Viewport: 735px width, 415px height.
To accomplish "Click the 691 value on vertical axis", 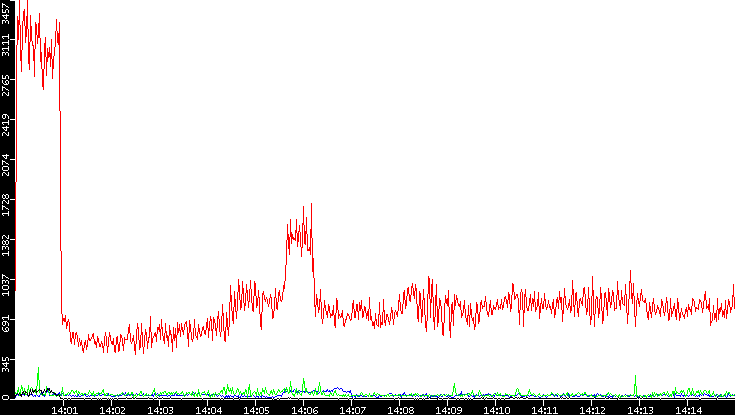I will coord(6,324).
